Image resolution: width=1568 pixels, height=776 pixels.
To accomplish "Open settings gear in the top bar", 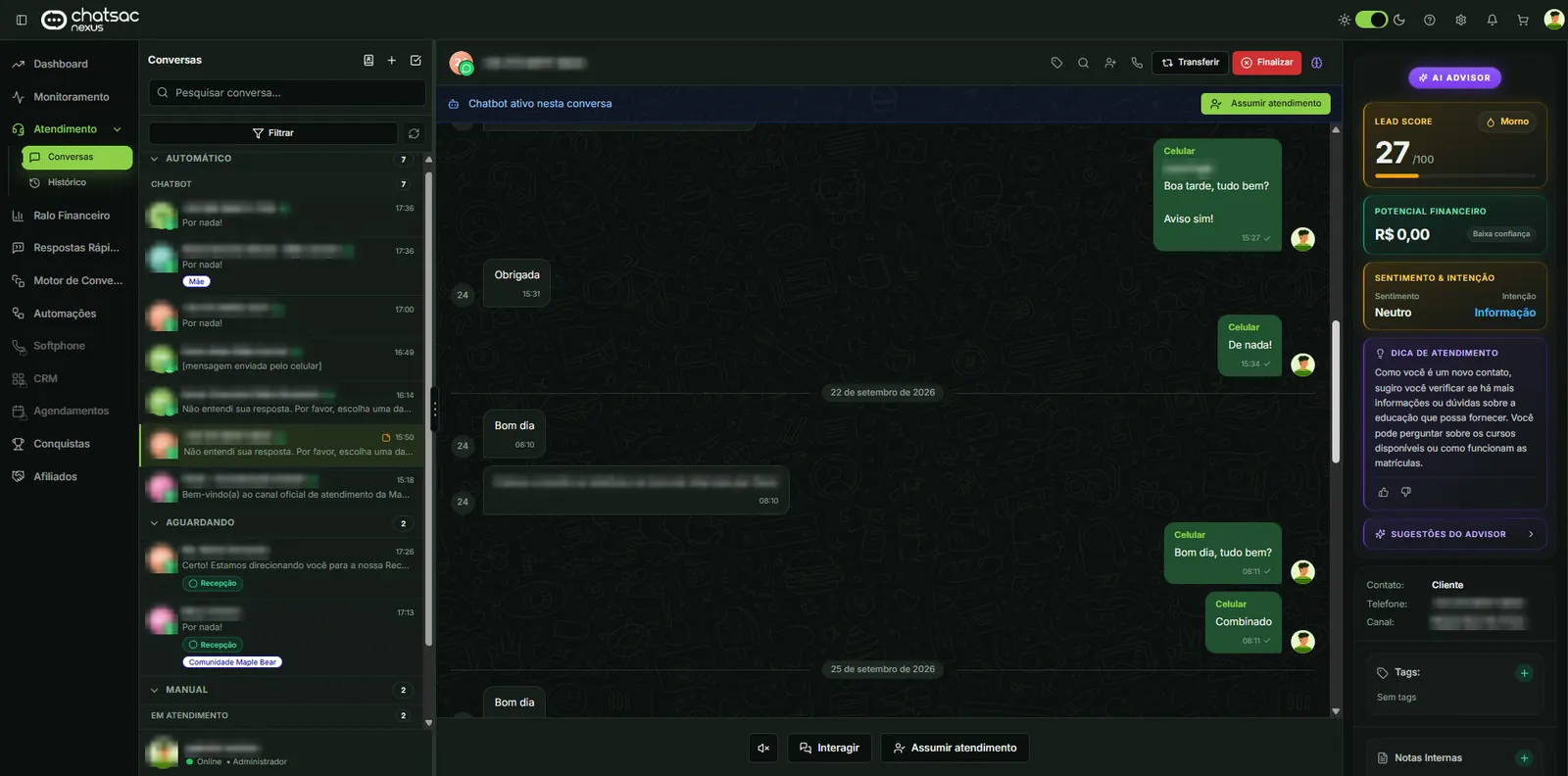I will pos(1461,20).
